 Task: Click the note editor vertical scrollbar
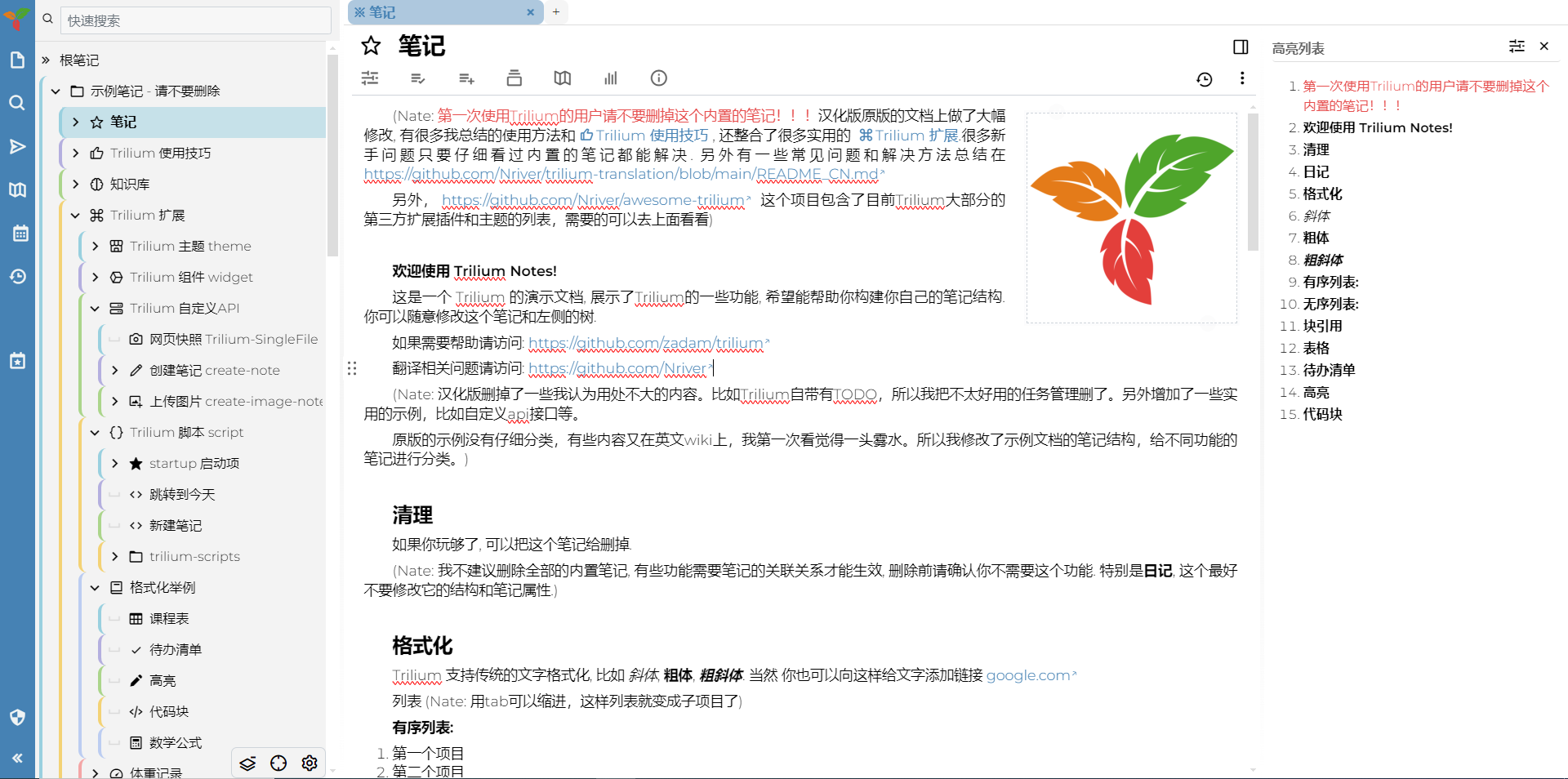(1253, 181)
